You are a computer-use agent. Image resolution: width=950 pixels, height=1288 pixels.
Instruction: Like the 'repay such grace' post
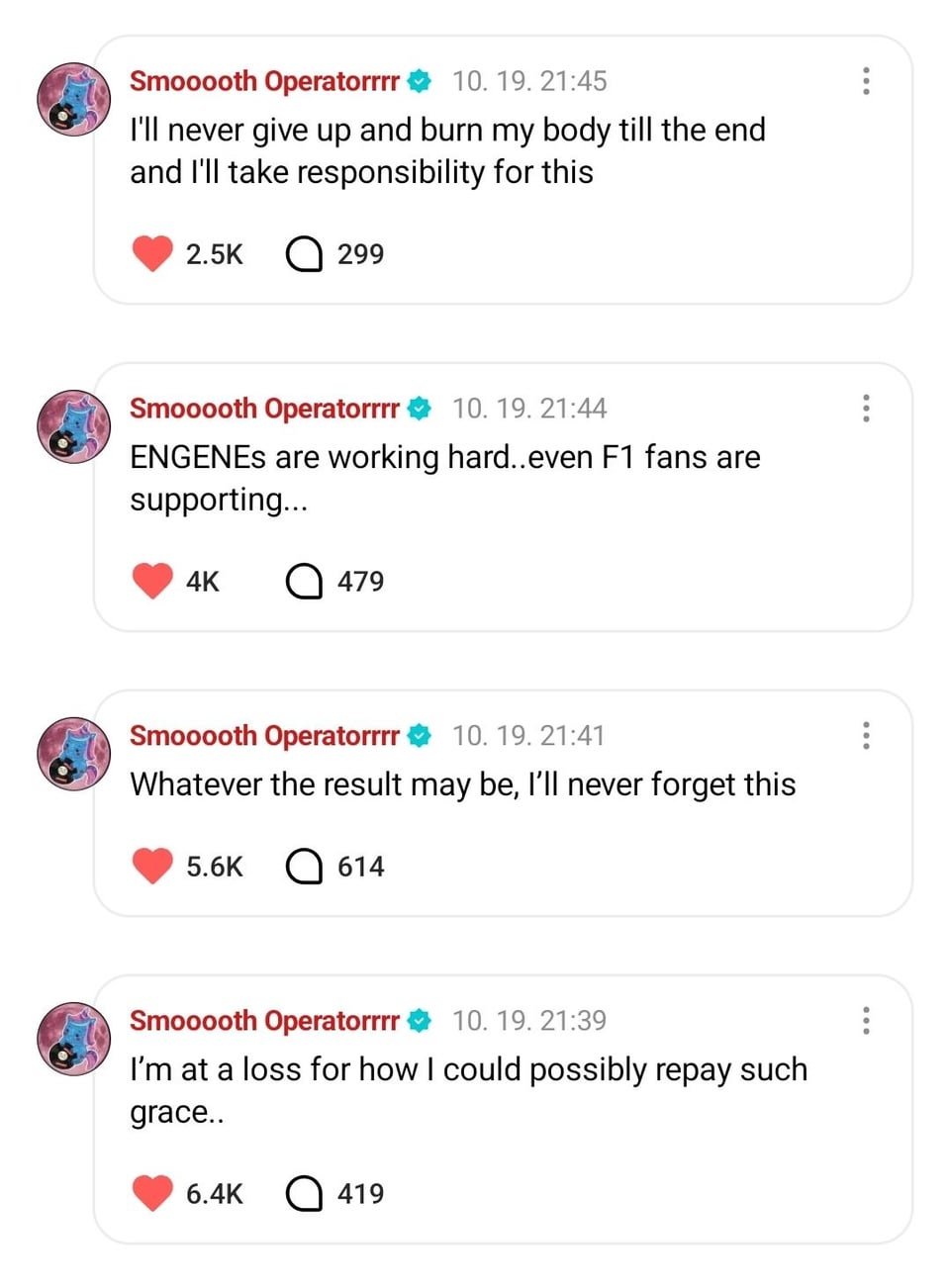pyautogui.click(x=152, y=1193)
